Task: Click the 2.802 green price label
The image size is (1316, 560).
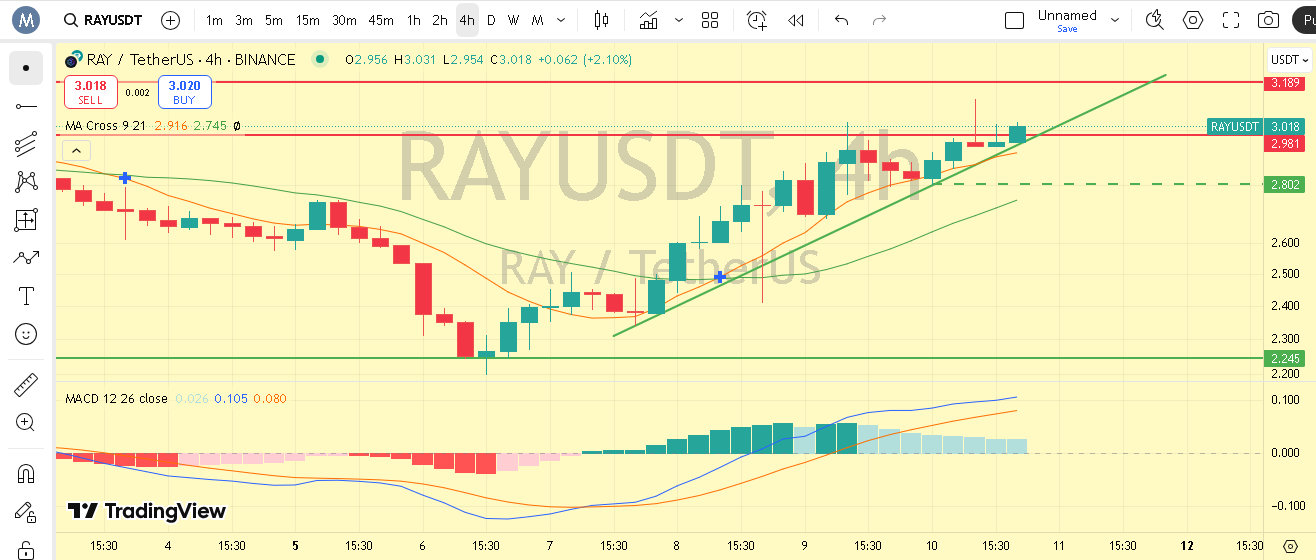Action: (x=1285, y=184)
